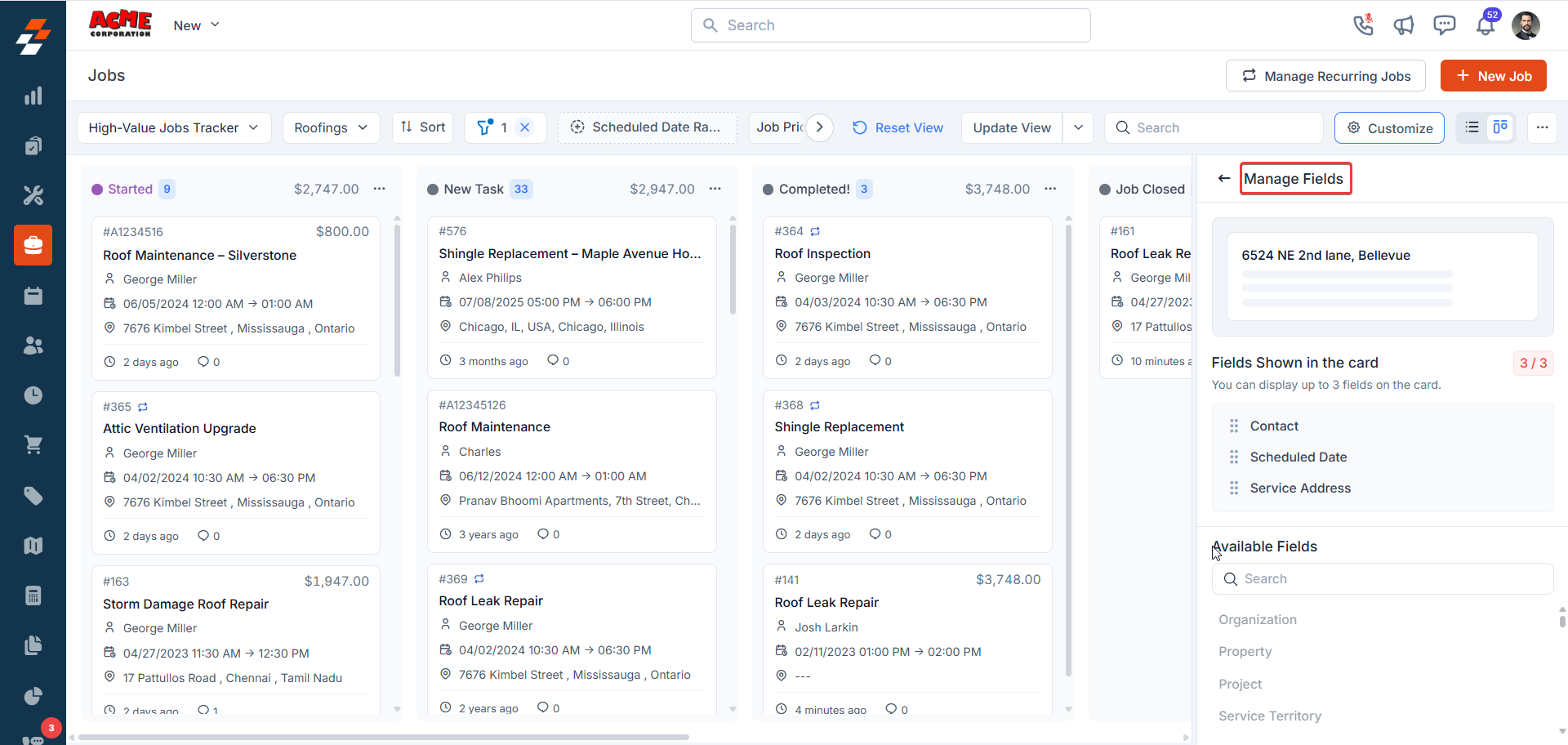Image resolution: width=1568 pixels, height=745 pixels.
Task: Open the Roof Inspection job card
Action: 907,297
